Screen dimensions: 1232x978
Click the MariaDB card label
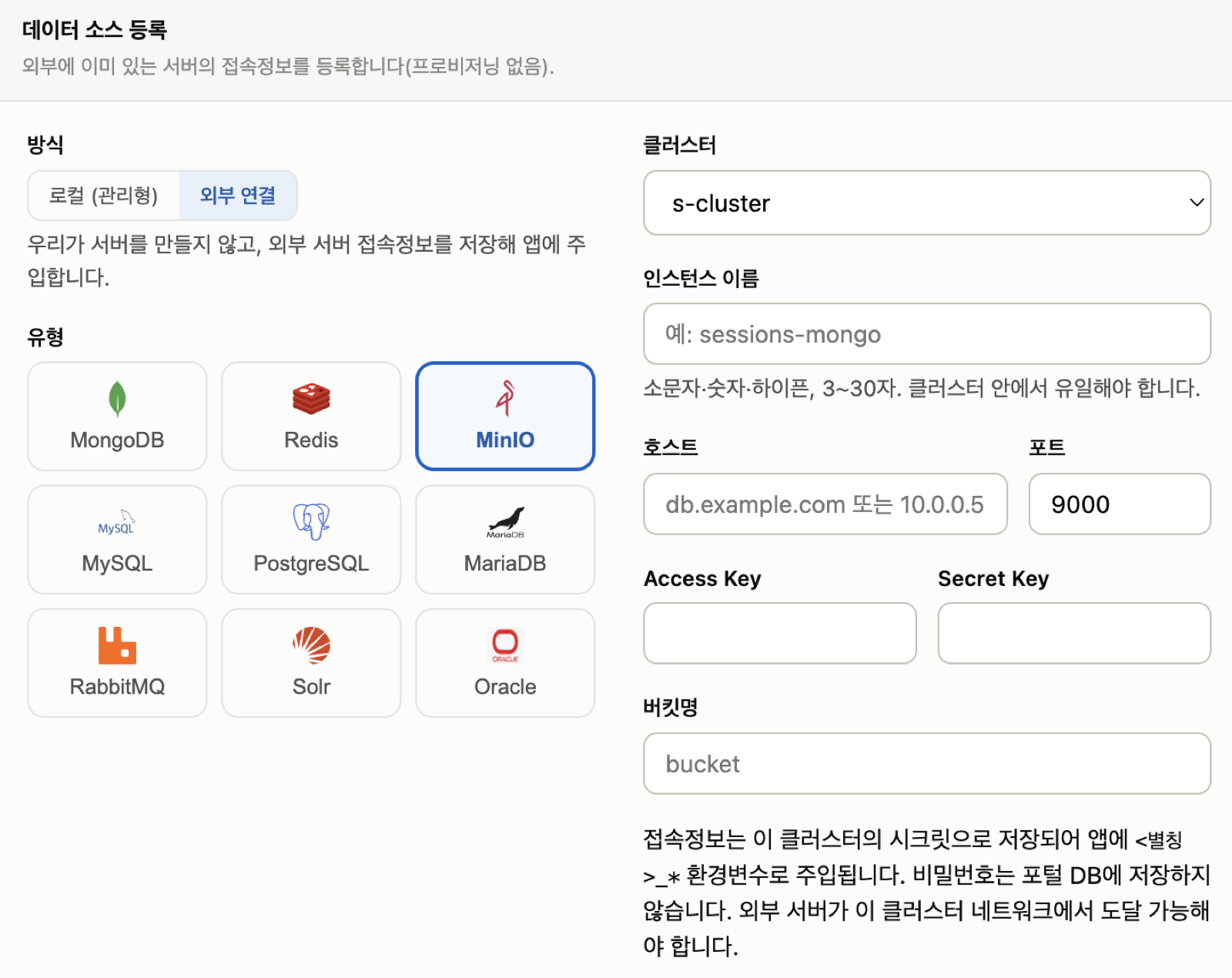[505, 564]
